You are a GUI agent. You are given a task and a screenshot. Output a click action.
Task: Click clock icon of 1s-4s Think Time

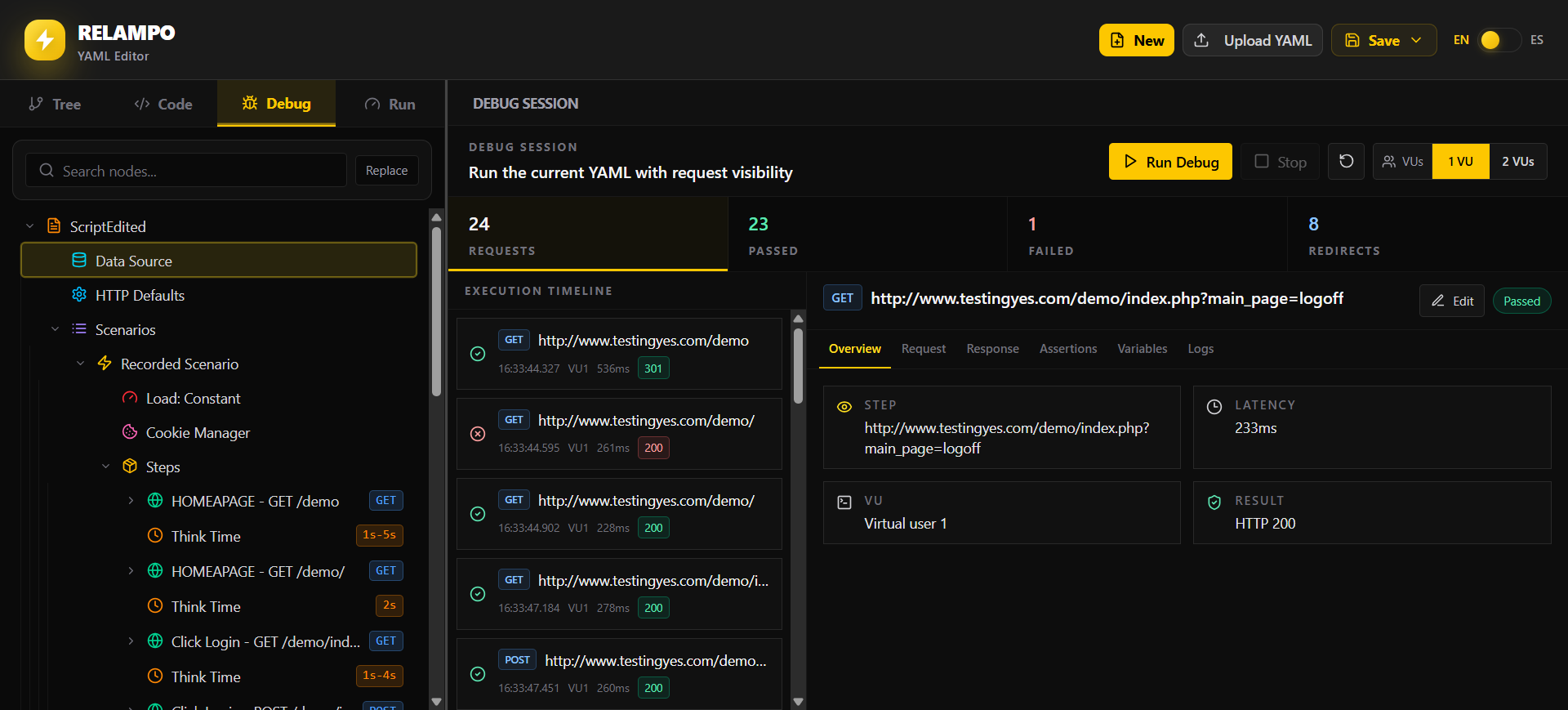pos(155,677)
